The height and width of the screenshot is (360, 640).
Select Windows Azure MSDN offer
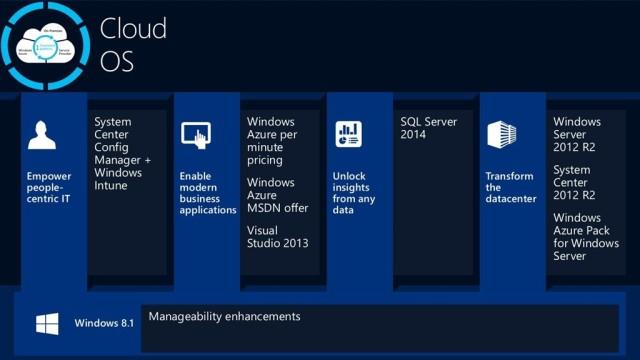[277, 195]
